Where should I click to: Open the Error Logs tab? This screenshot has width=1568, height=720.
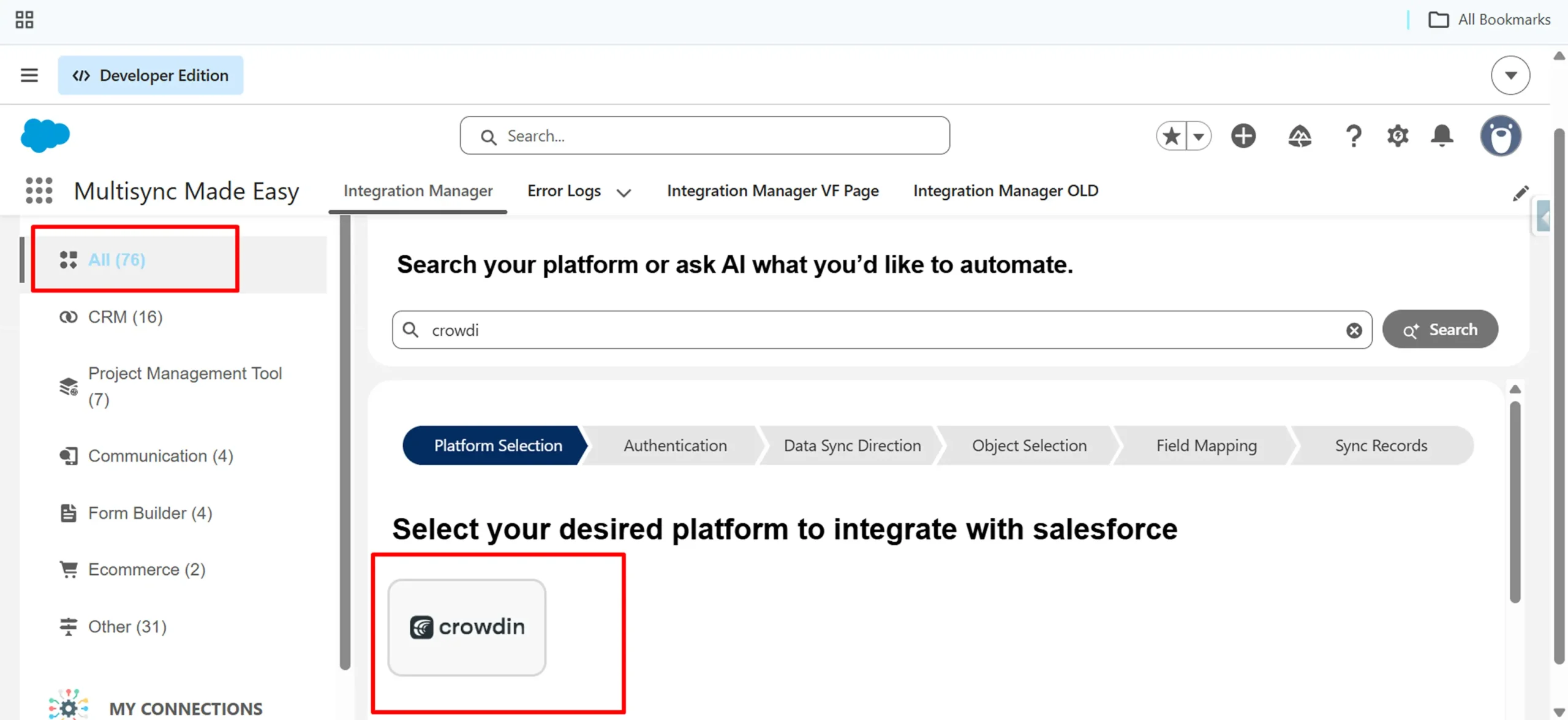pos(564,191)
